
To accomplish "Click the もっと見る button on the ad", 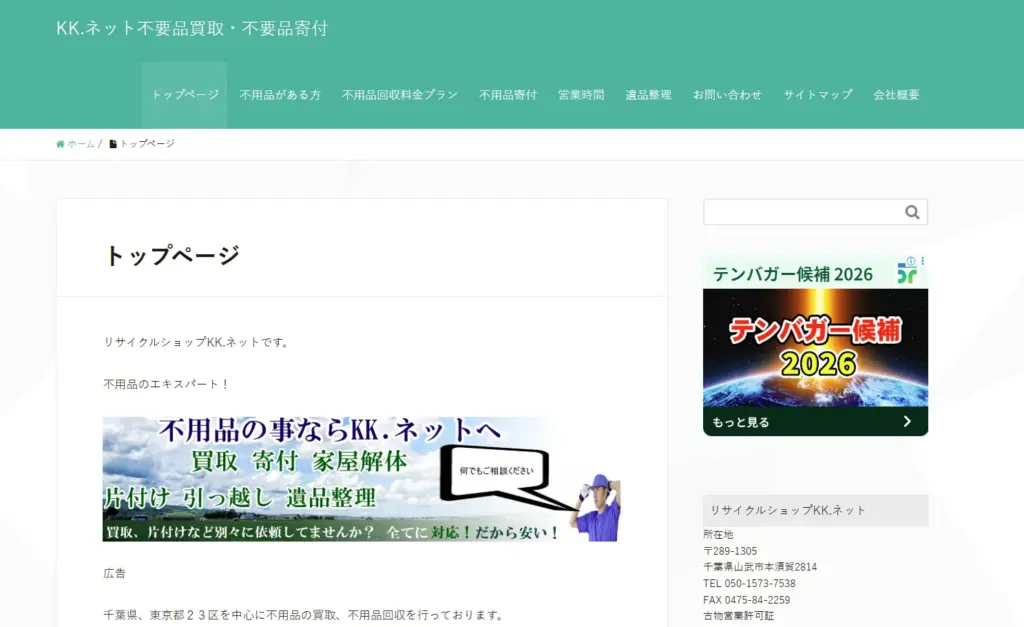I will [741, 422].
